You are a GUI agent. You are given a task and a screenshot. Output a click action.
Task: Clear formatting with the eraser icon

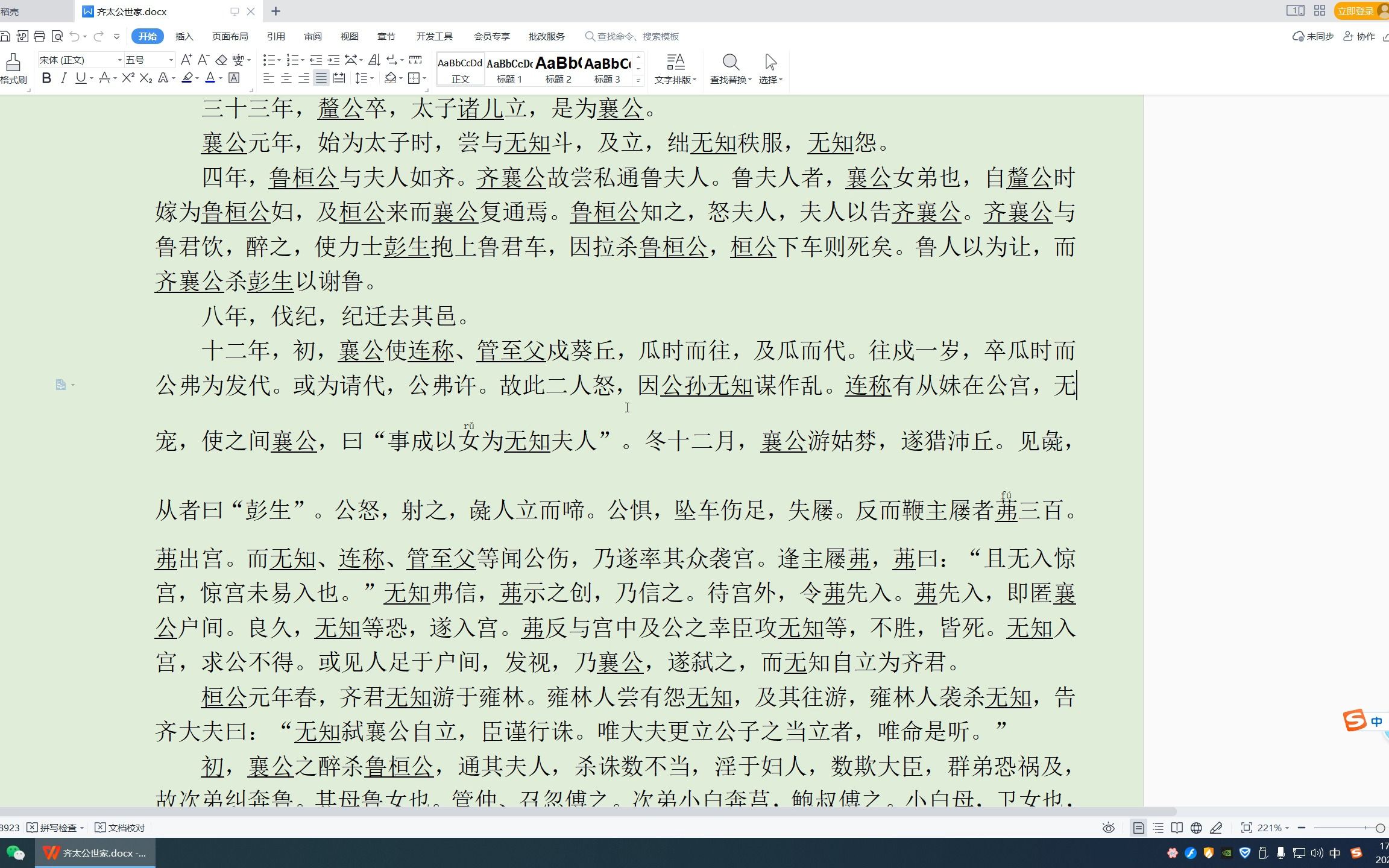pyautogui.click(x=221, y=60)
